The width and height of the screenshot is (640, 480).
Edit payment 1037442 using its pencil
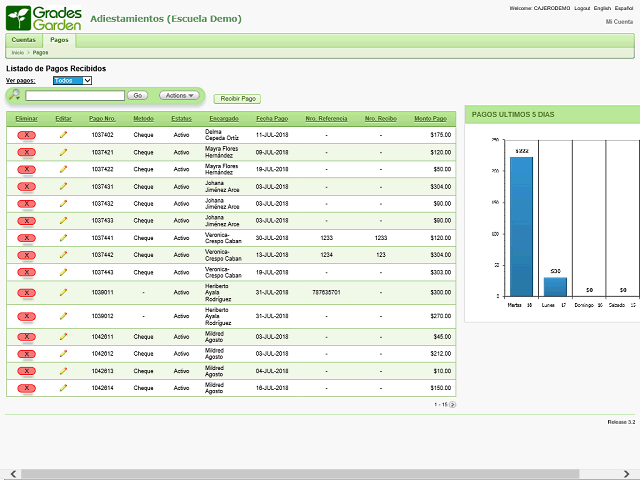coord(63,255)
